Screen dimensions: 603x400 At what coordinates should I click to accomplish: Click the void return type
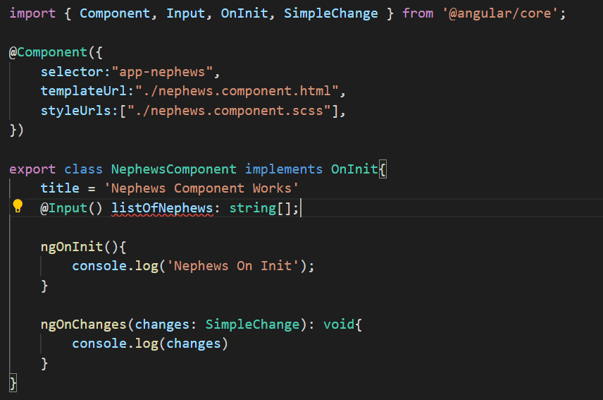338,324
